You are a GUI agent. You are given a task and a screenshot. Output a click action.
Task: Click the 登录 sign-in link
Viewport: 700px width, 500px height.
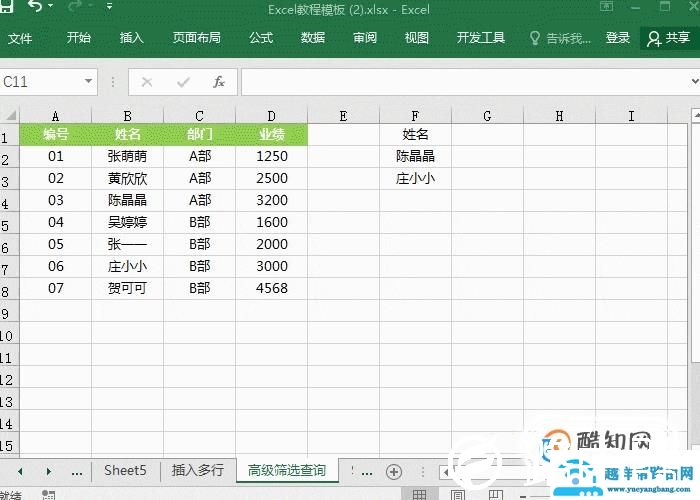tap(618, 38)
